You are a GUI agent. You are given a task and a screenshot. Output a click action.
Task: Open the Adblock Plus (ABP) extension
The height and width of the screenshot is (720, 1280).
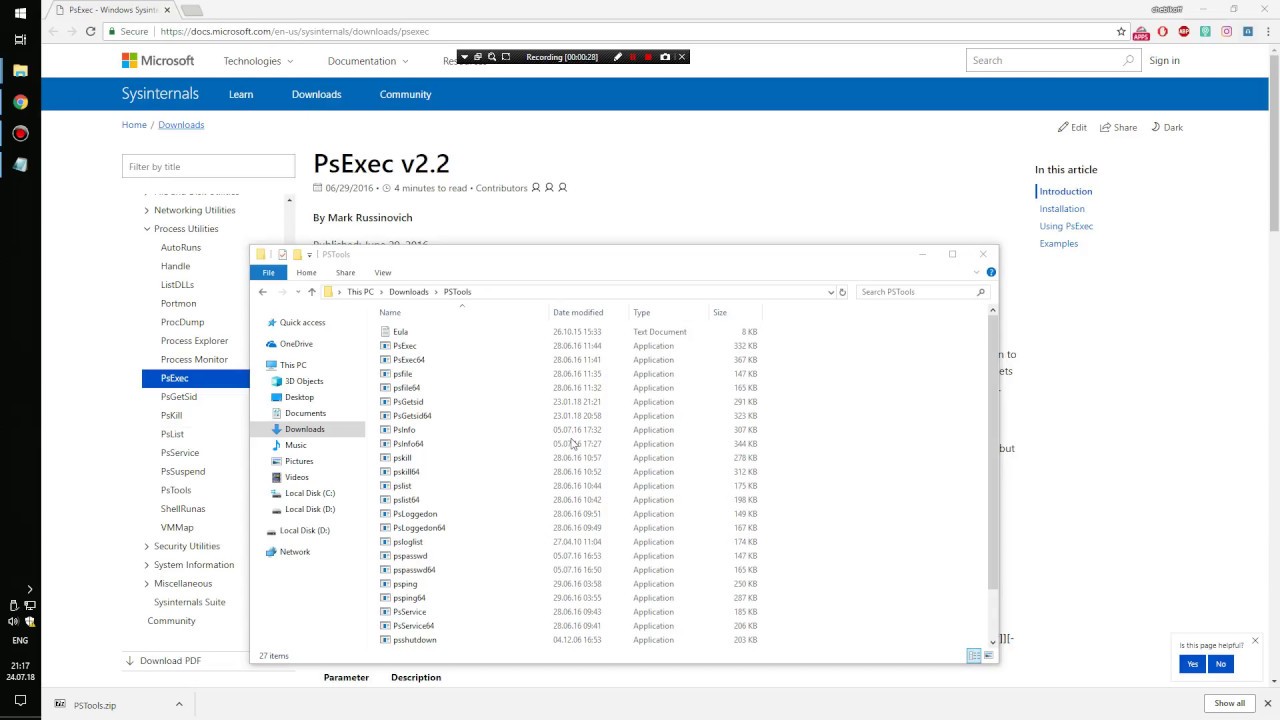click(1184, 31)
